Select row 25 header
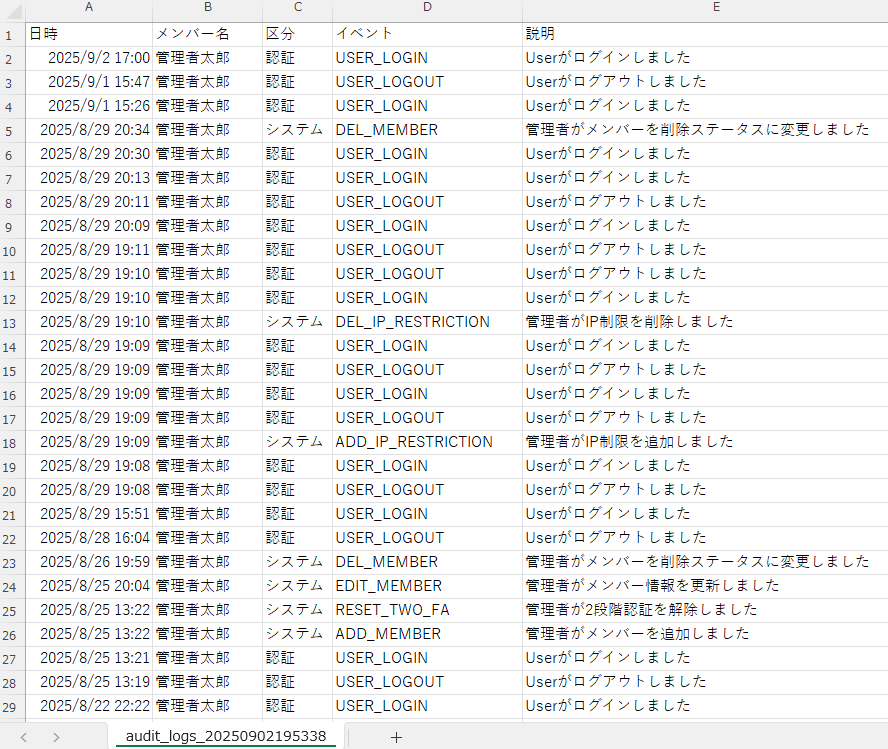888x749 pixels. [x=12, y=610]
